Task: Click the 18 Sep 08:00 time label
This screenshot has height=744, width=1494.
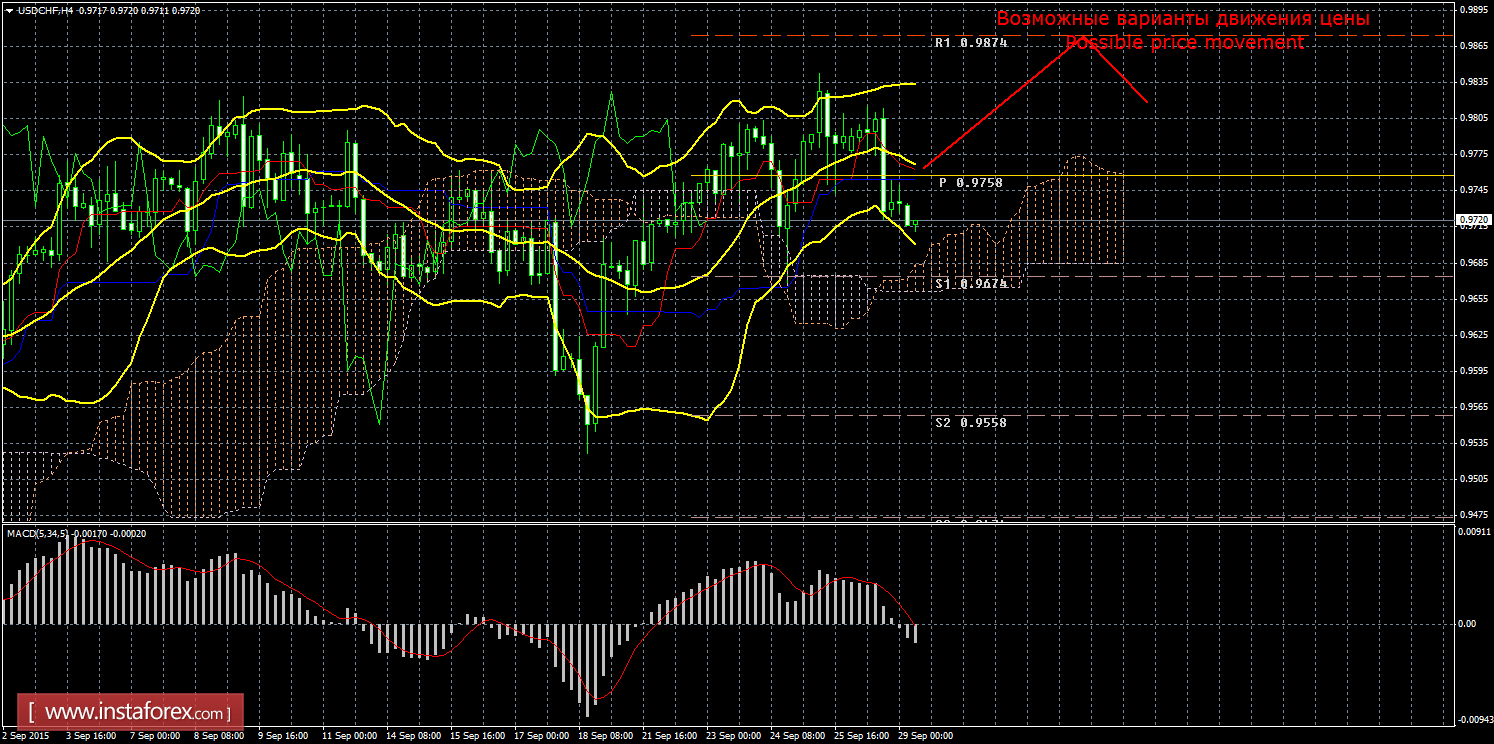Action: pyautogui.click(x=605, y=736)
